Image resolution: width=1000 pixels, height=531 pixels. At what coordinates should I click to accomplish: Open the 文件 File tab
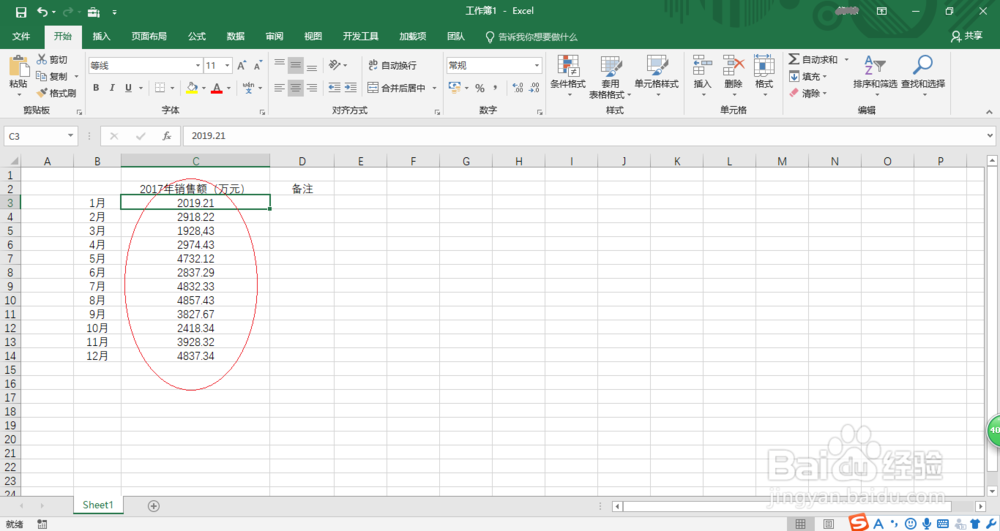click(x=21, y=36)
